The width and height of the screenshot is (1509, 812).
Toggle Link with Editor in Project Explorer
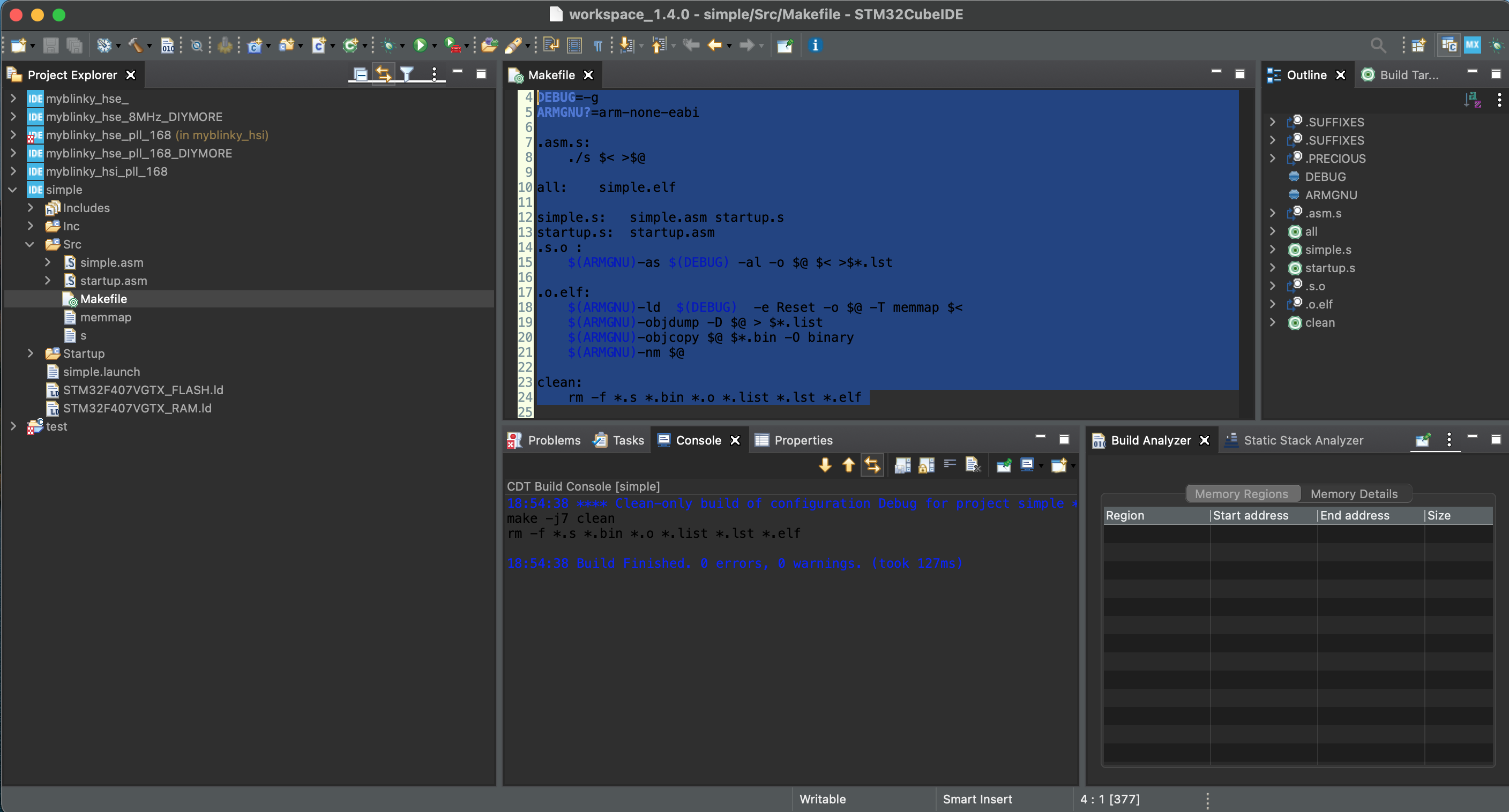[x=383, y=74]
